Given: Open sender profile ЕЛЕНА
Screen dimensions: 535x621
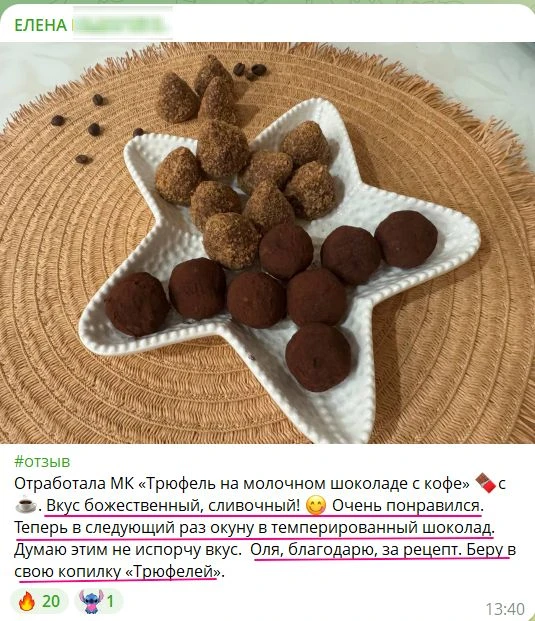Looking at the screenshot, I should (41, 25).
